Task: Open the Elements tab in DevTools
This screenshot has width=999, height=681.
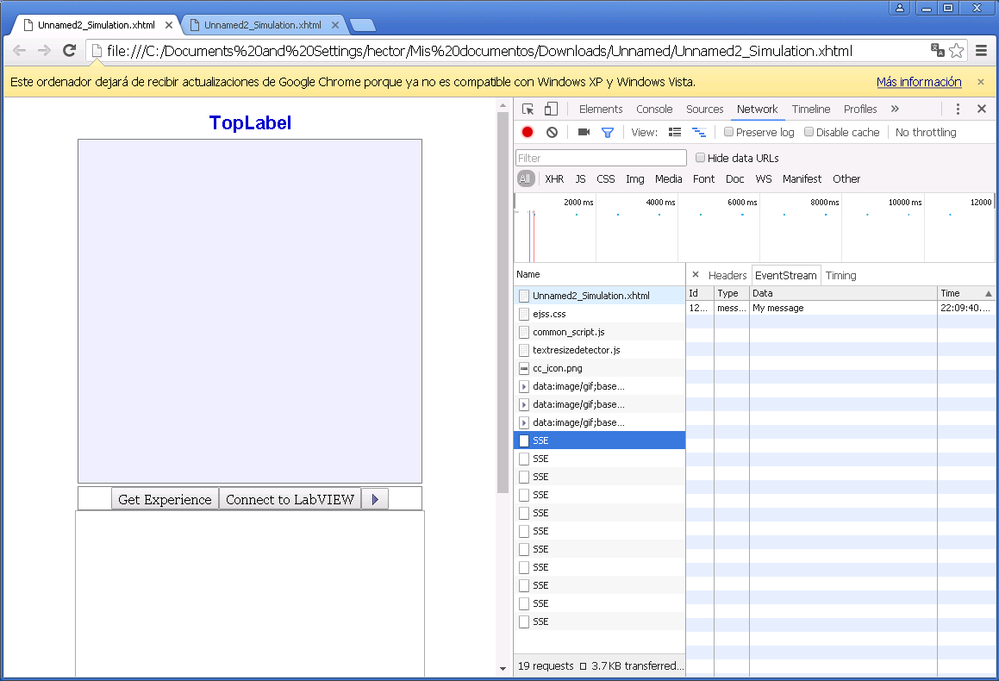Action: [x=601, y=109]
